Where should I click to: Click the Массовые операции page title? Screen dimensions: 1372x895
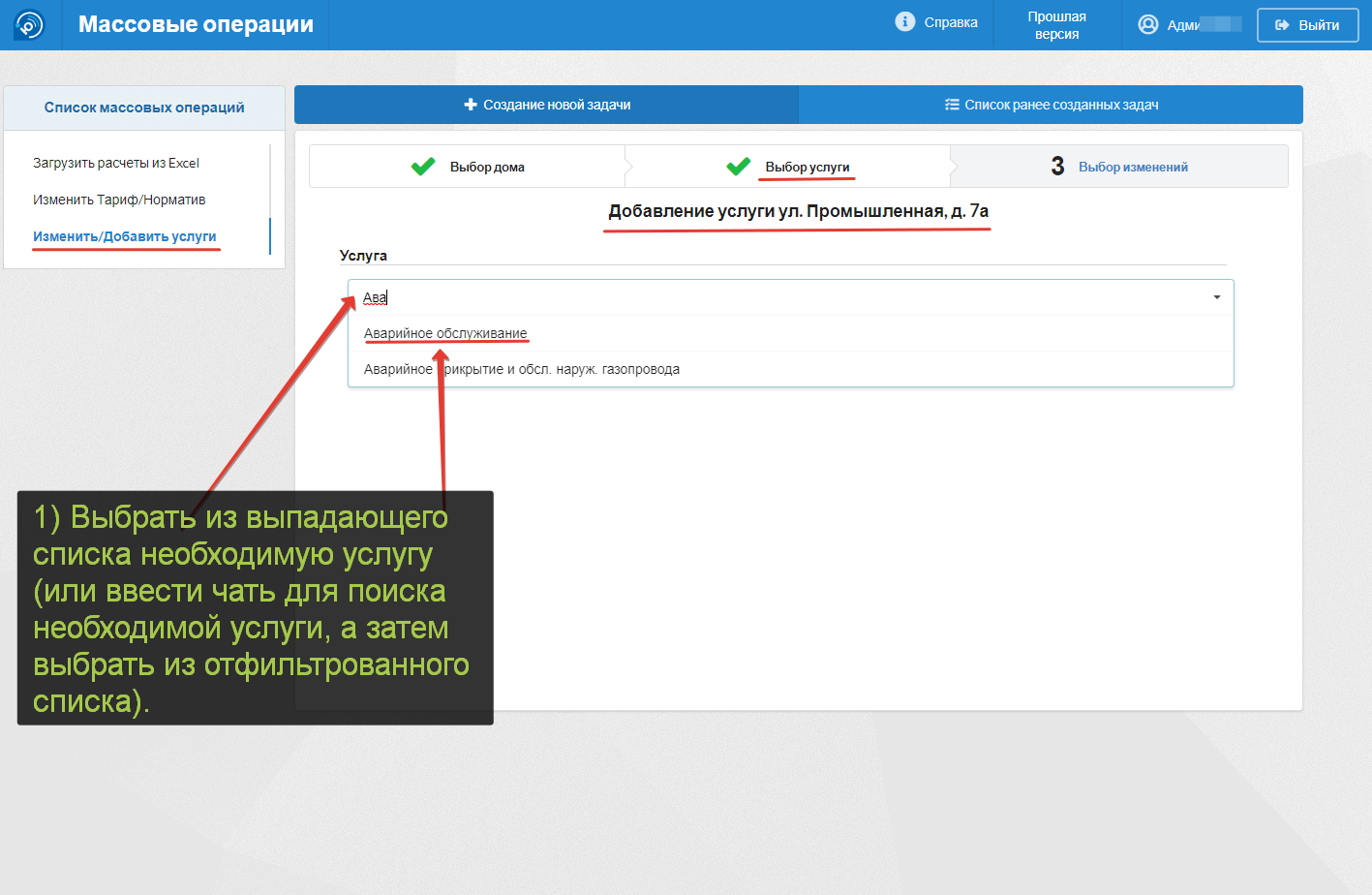[196, 25]
